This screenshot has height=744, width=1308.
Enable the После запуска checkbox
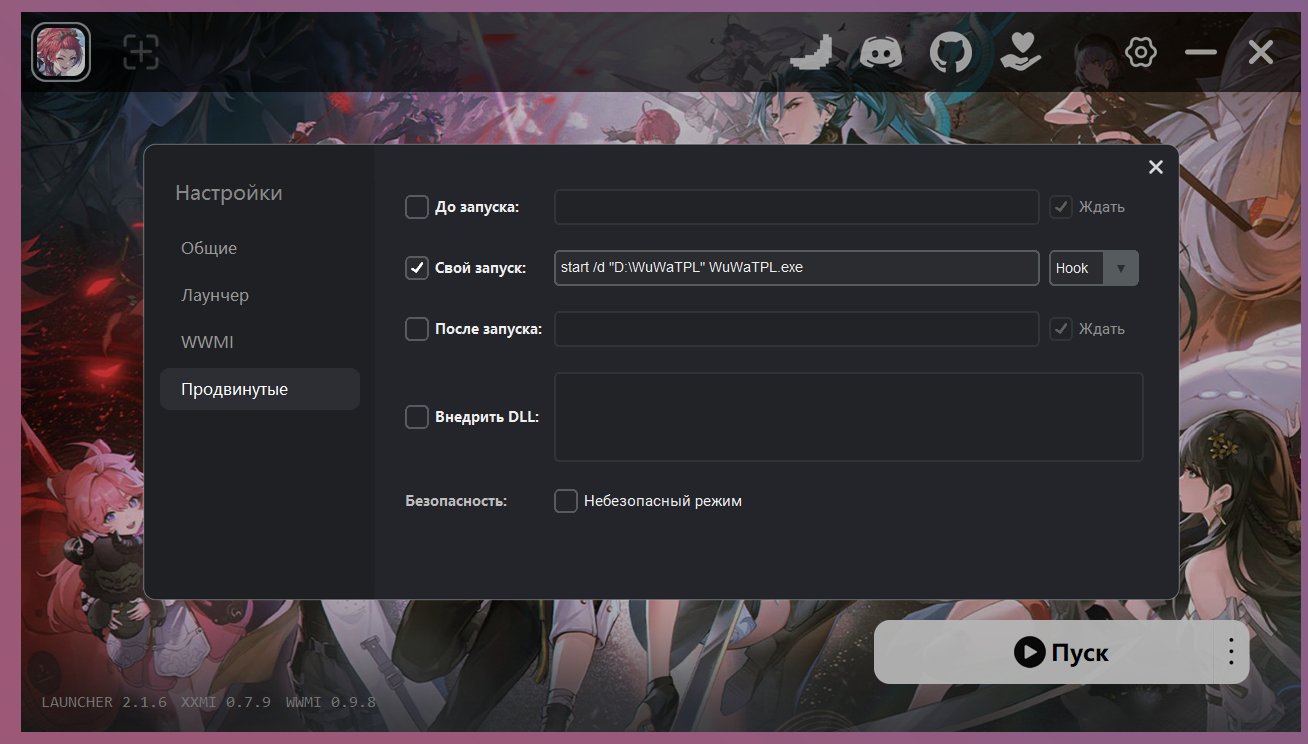pyautogui.click(x=417, y=329)
